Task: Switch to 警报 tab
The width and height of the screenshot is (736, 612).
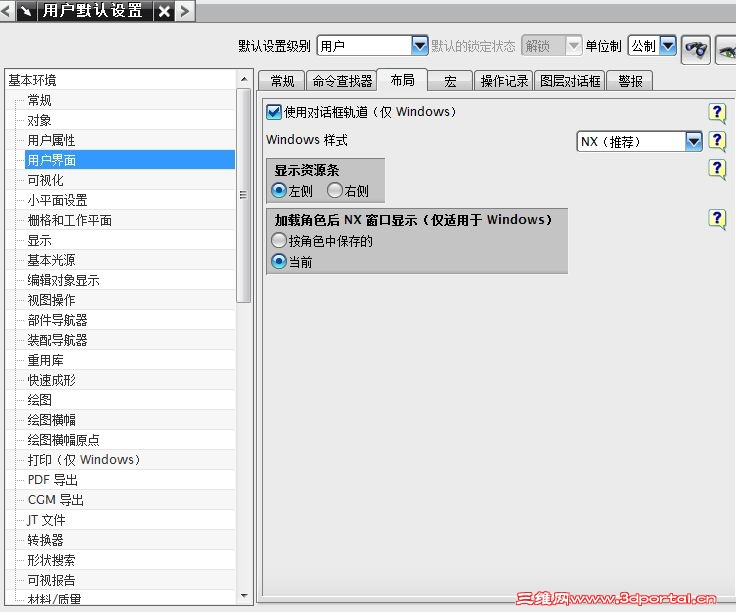Action: (x=630, y=81)
